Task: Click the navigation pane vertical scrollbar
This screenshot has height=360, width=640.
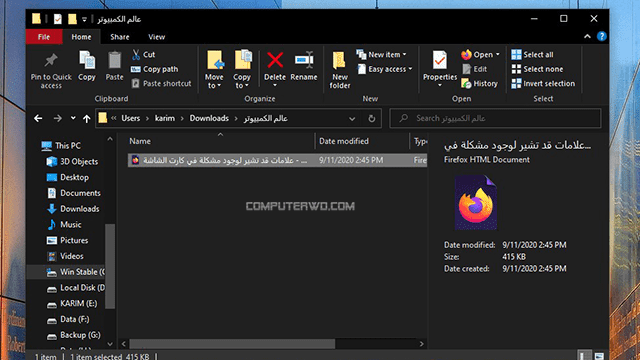Action: point(110,265)
